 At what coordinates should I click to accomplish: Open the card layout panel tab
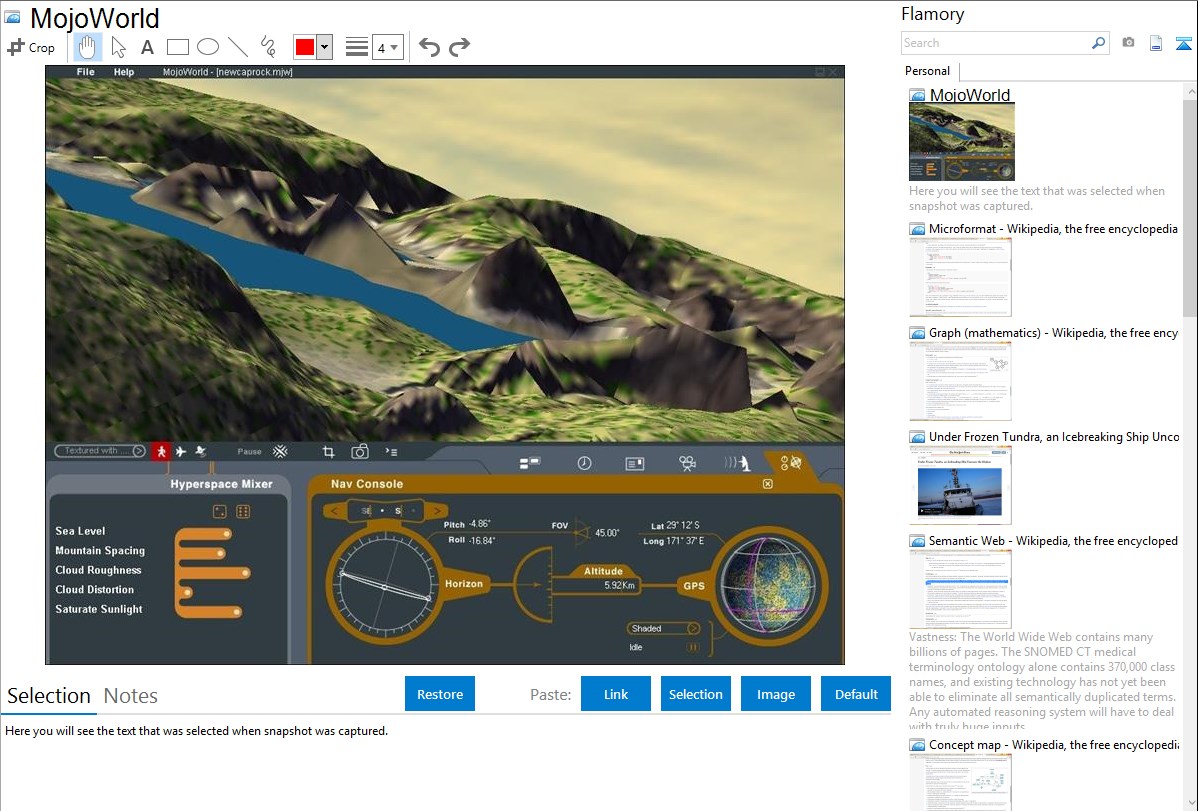(635, 463)
